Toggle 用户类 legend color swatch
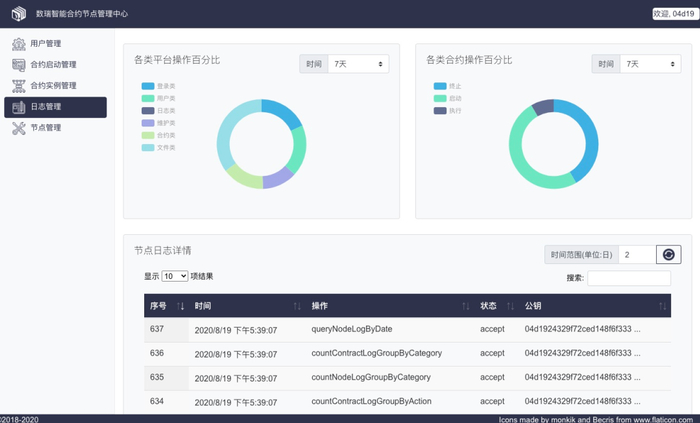 point(148,98)
